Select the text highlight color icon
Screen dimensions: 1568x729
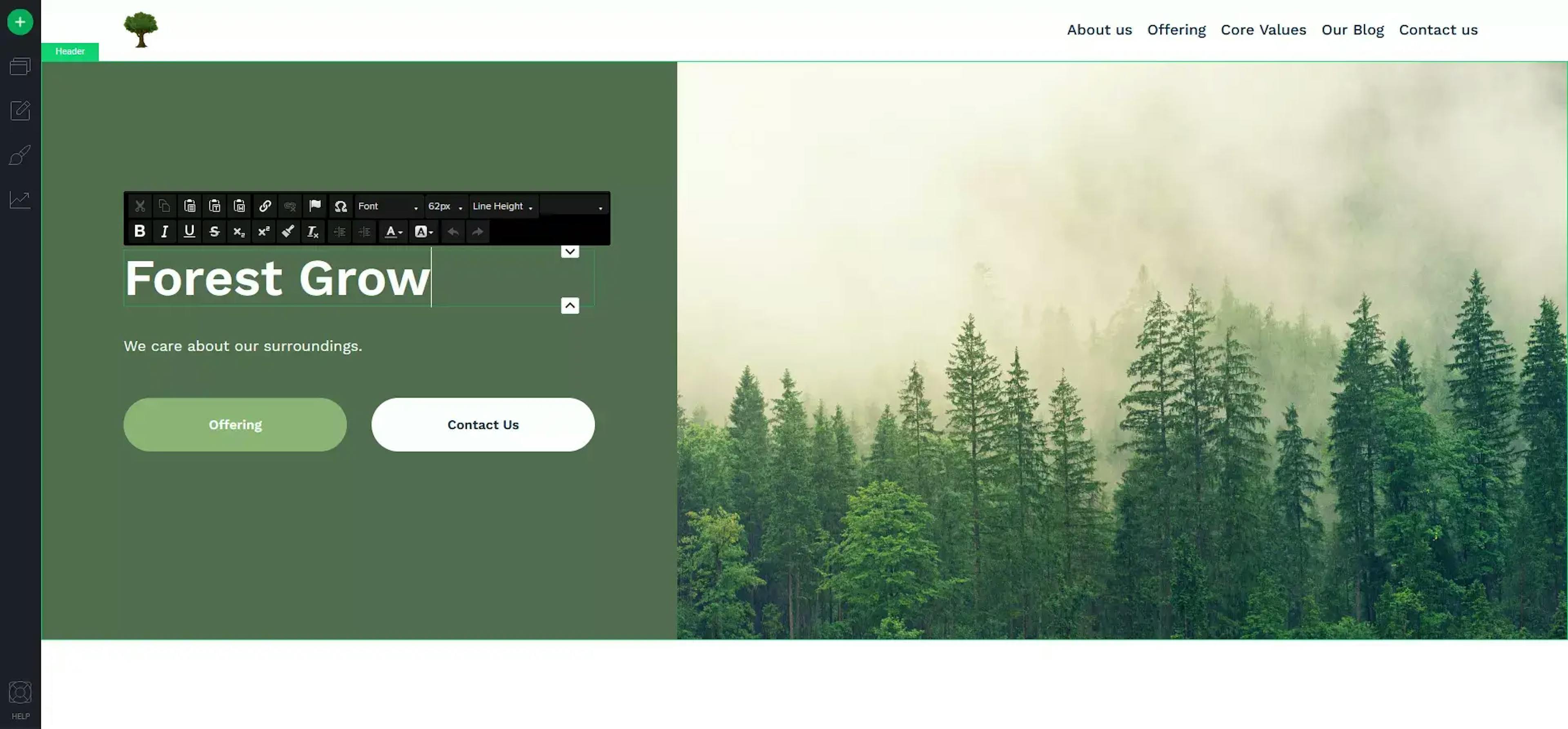(x=420, y=231)
